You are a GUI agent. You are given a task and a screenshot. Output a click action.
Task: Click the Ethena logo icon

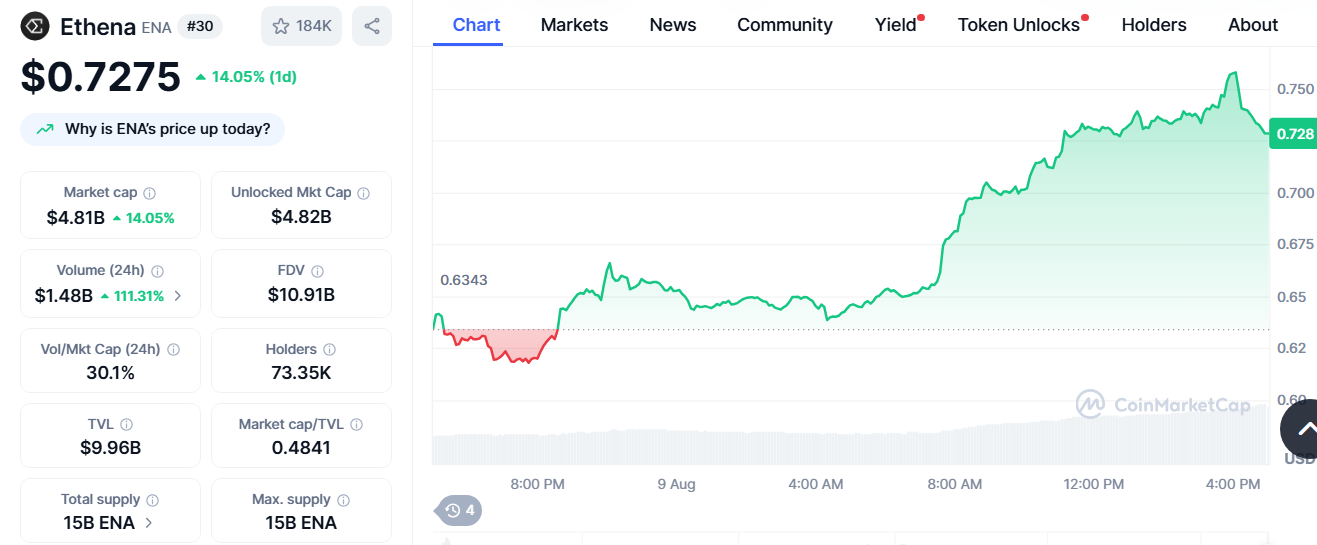tap(35, 26)
